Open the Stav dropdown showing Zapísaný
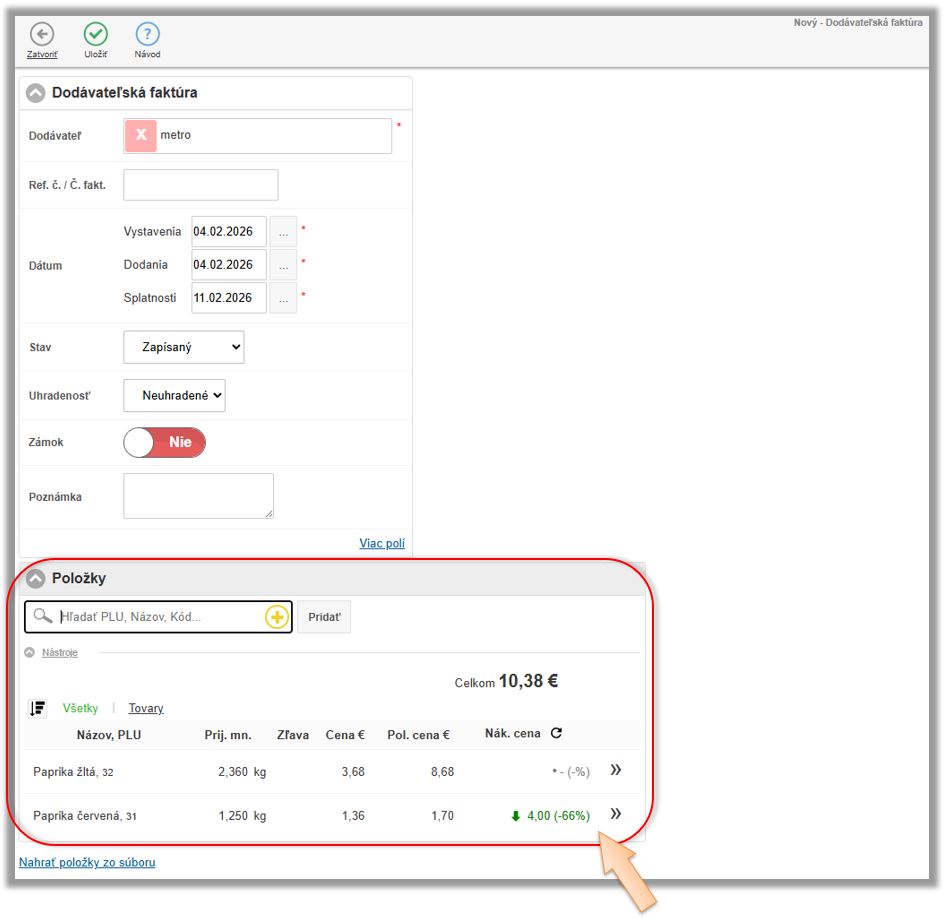 [x=184, y=347]
